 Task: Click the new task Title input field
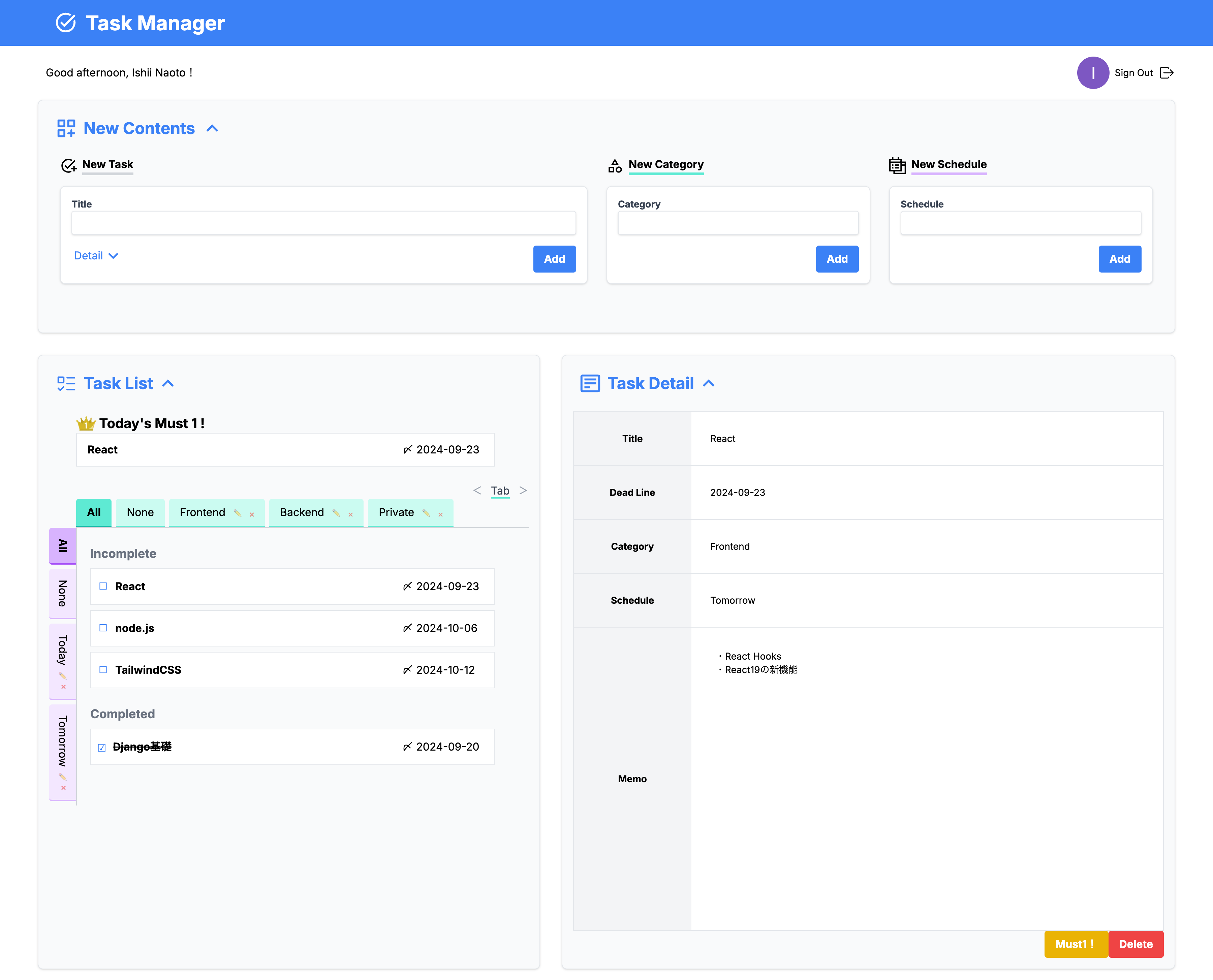coord(323,223)
